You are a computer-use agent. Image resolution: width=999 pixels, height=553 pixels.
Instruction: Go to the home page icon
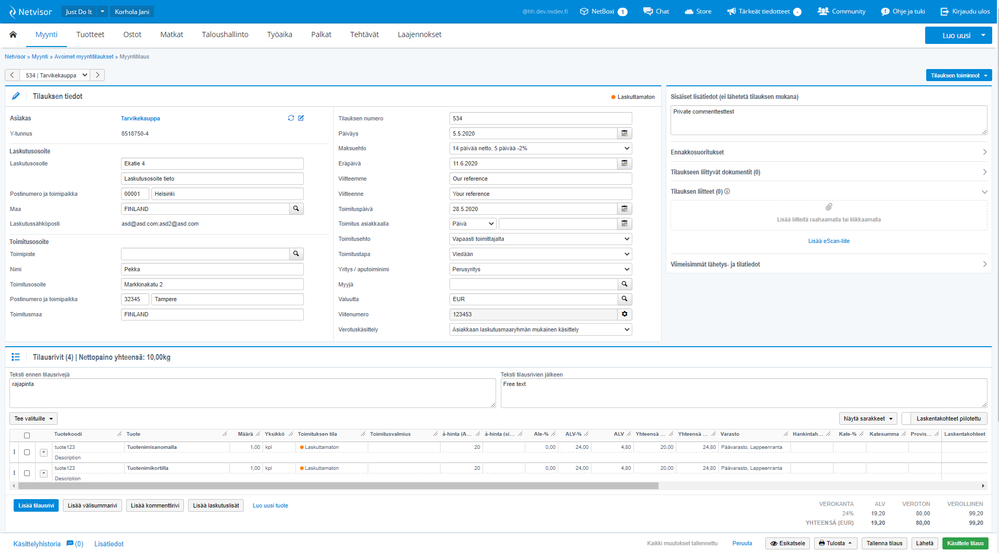coord(14,35)
